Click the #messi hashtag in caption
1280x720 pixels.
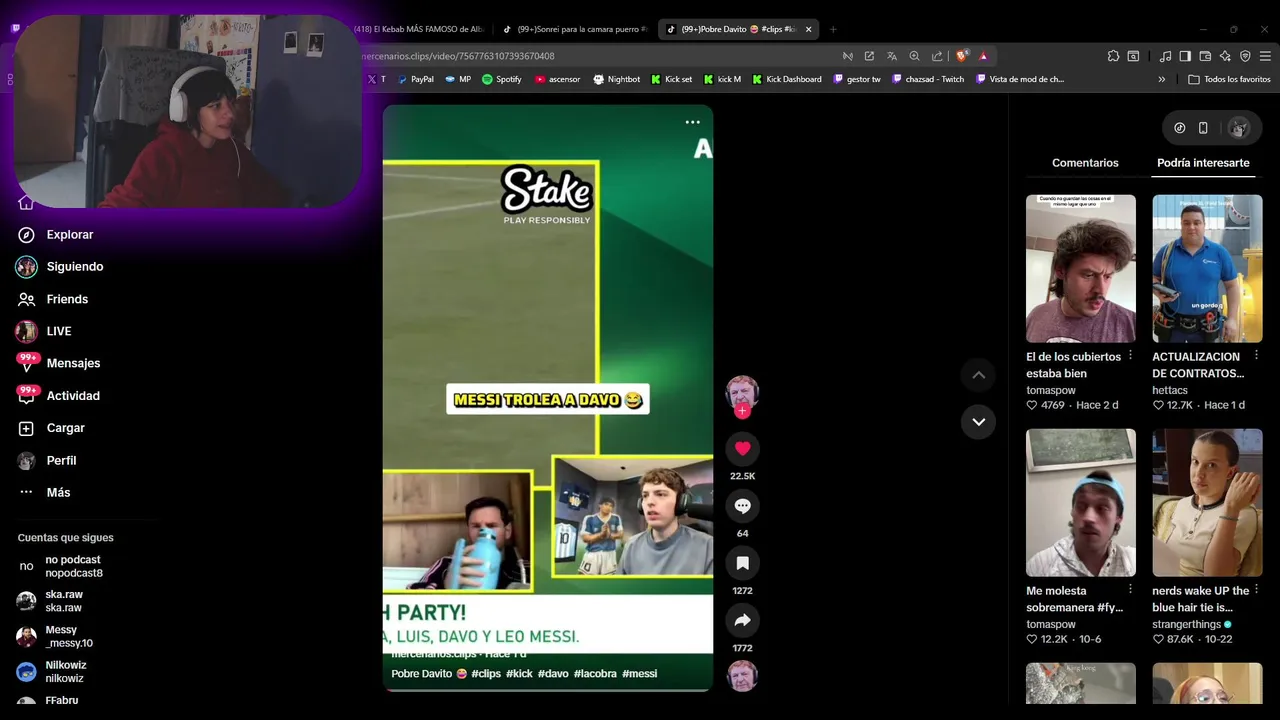[640, 674]
